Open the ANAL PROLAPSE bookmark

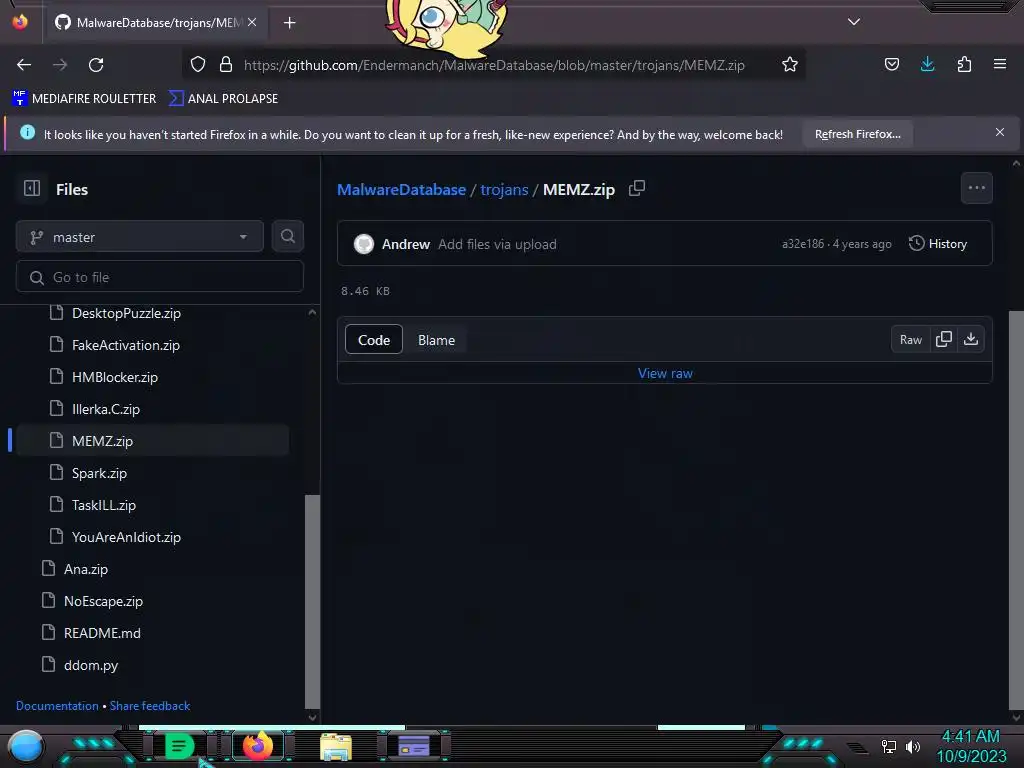(x=223, y=99)
